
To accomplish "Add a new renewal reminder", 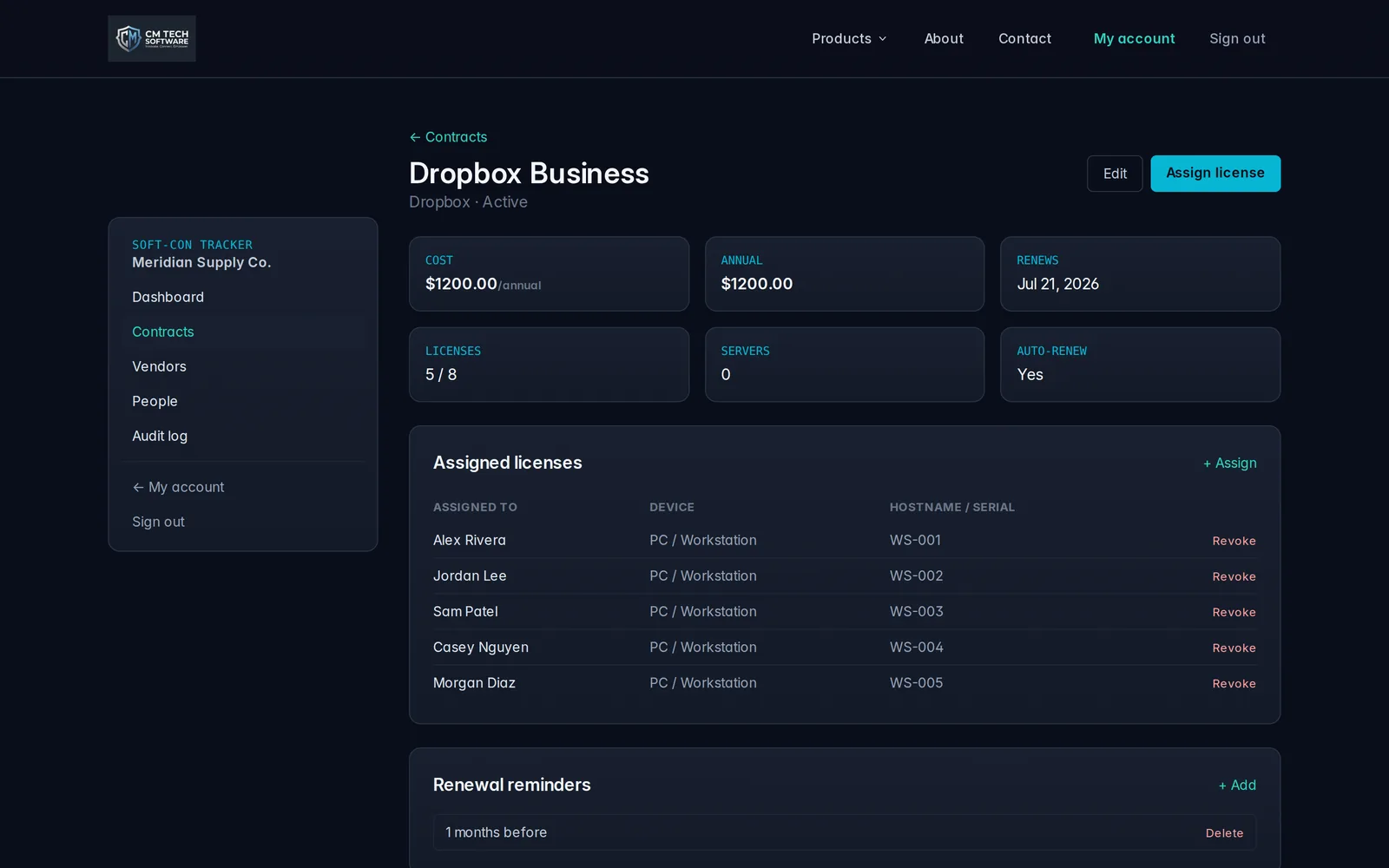I will [1237, 785].
